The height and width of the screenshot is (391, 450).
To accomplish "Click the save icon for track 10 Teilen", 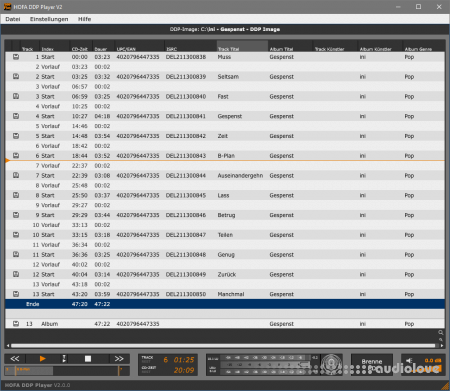I will (x=16, y=235).
